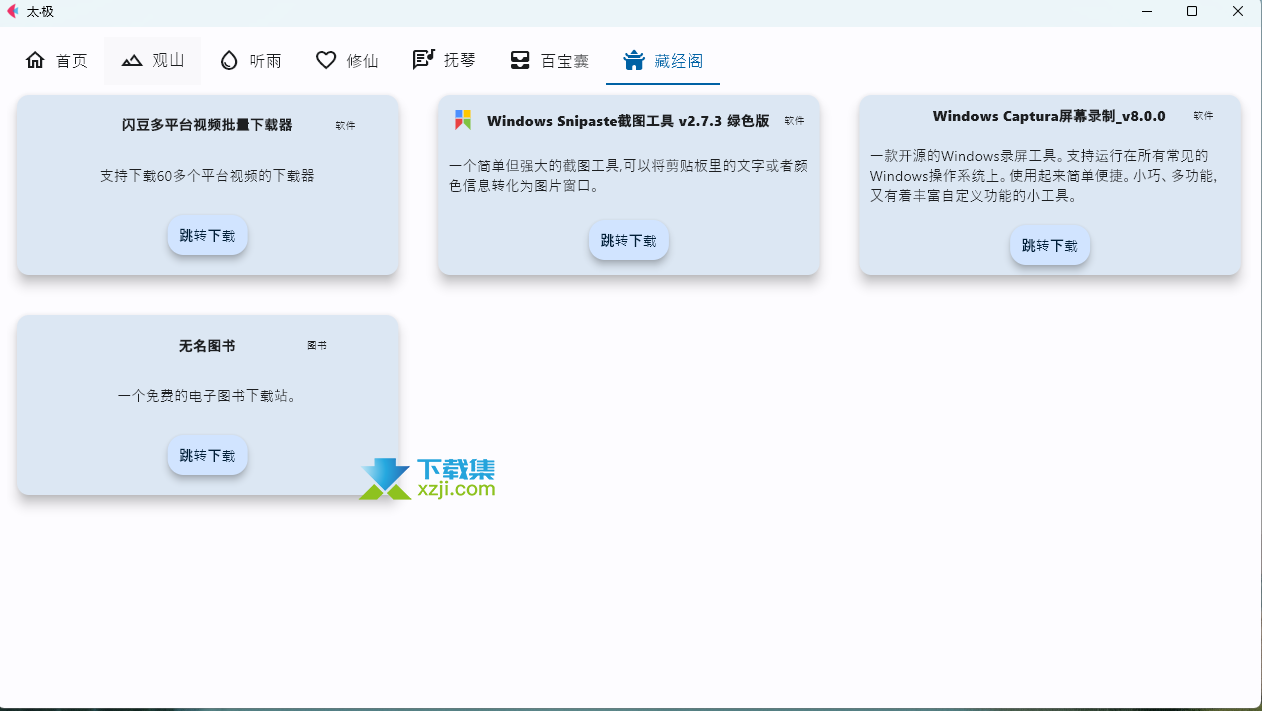Click the water drop icon for 听雨
1262x711 pixels.
229,60
